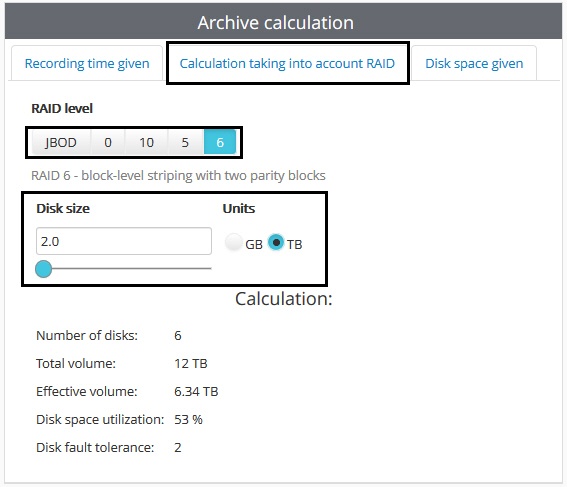The height and width of the screenshot is (487, 567).
Task: Click the Disk fault tolerance value
Action: click(178, 448)
